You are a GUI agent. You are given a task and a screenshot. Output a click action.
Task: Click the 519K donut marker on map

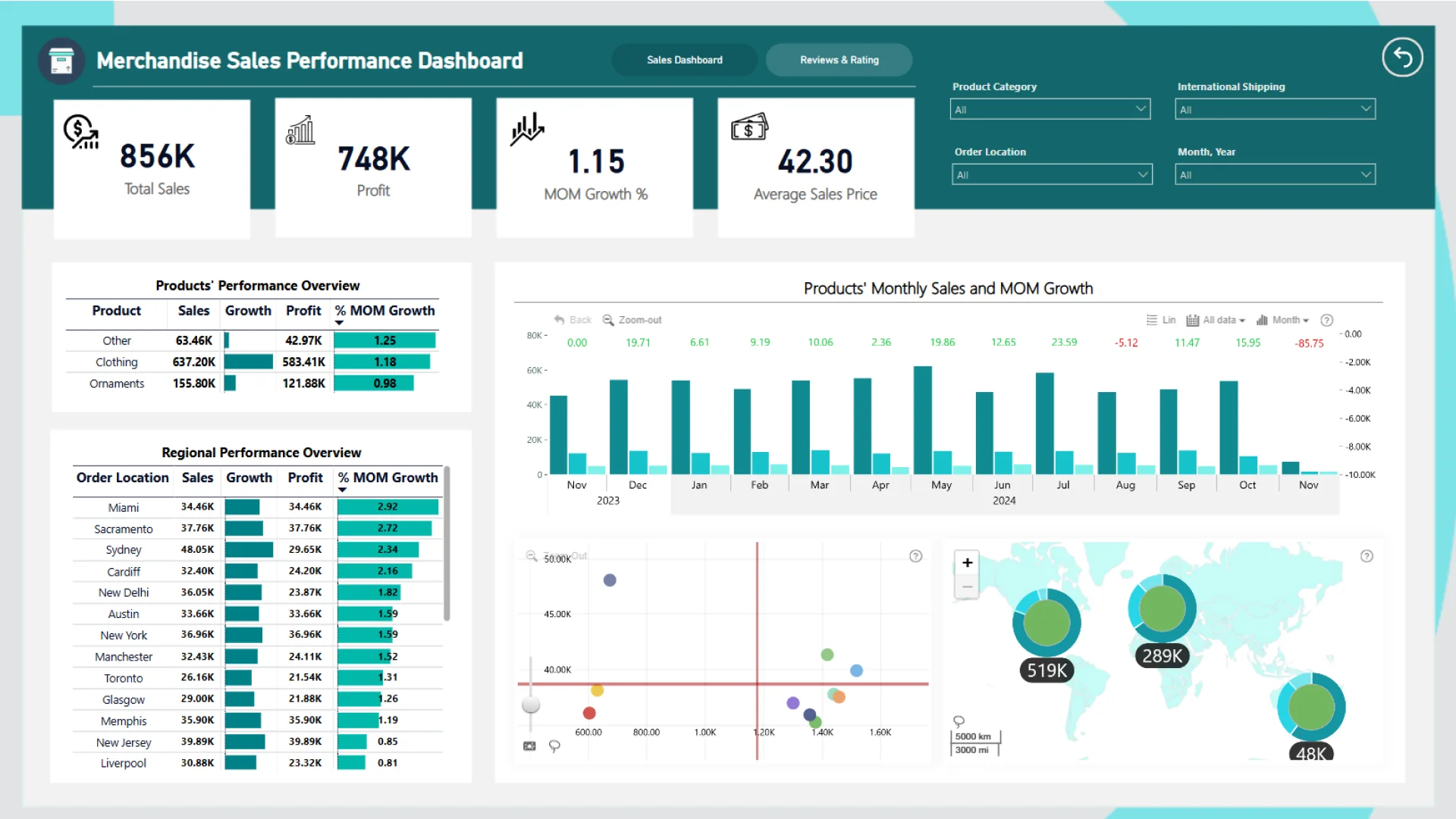[x=1046, y=623]
